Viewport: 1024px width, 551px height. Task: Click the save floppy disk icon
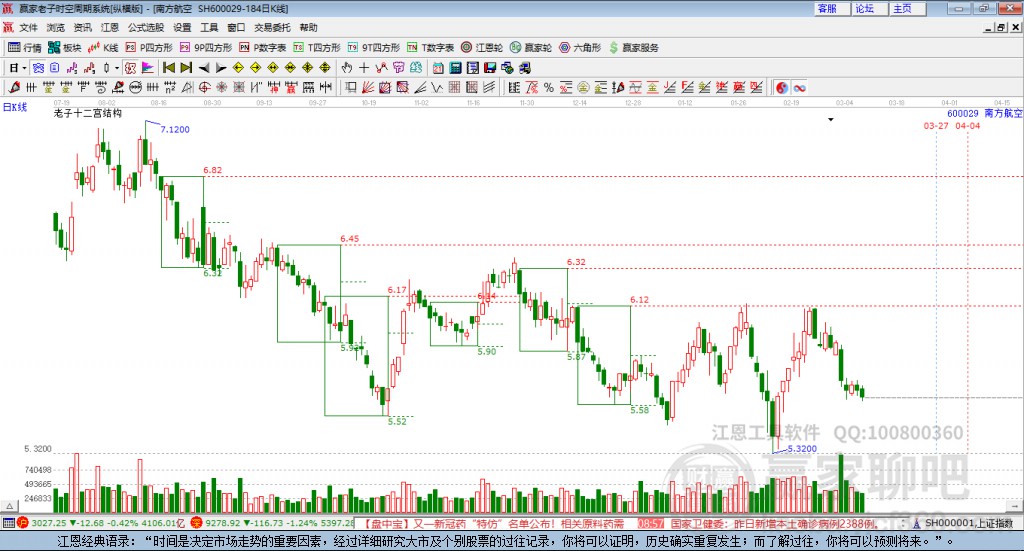point(490,68)
